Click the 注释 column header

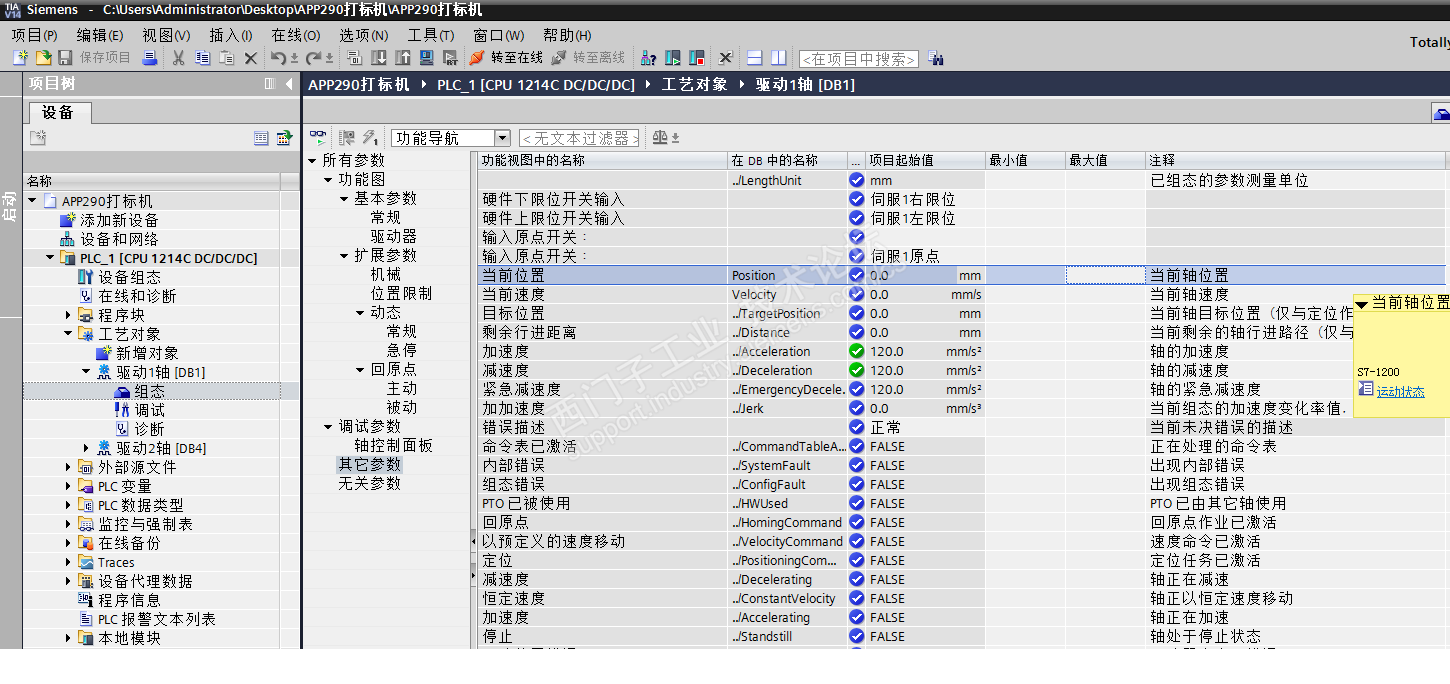click(1295, 160)
